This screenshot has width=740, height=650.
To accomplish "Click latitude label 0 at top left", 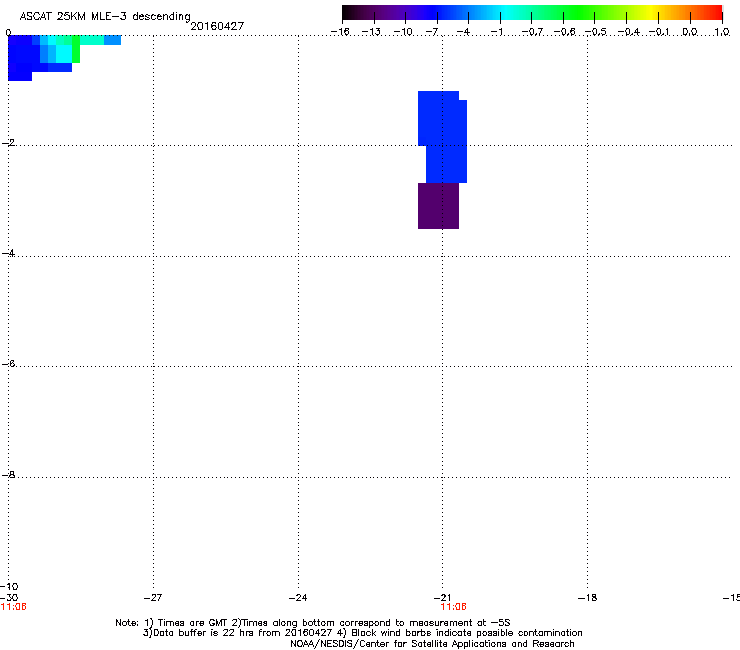I will pos(8,33).
